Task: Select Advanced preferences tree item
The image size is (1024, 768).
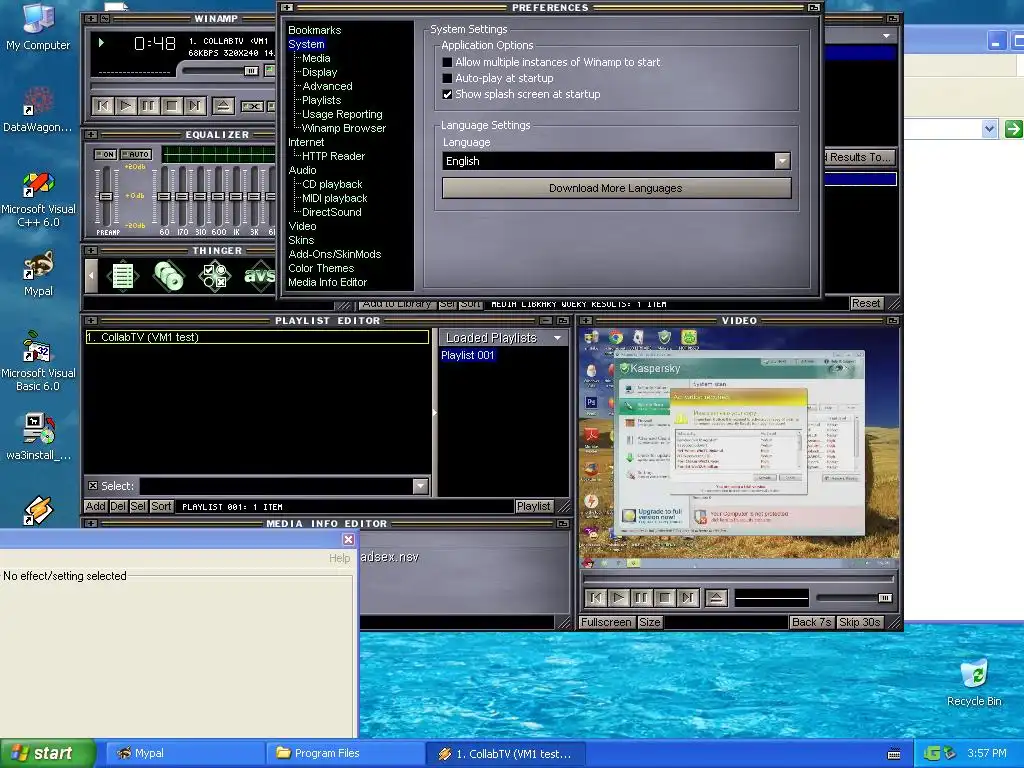Action: (327, 86)
